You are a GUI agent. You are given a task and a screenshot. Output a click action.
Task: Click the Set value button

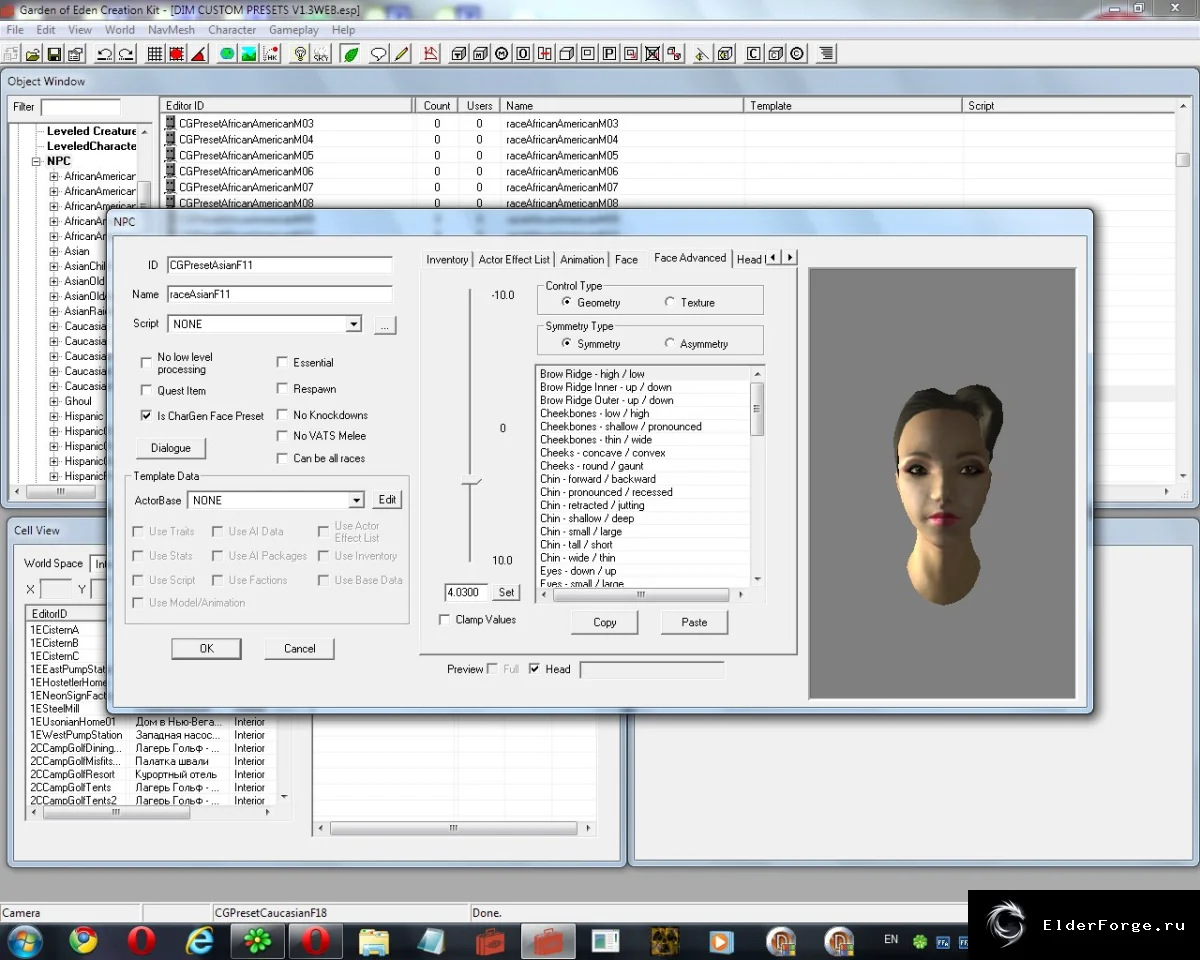(x=507, y=592)
